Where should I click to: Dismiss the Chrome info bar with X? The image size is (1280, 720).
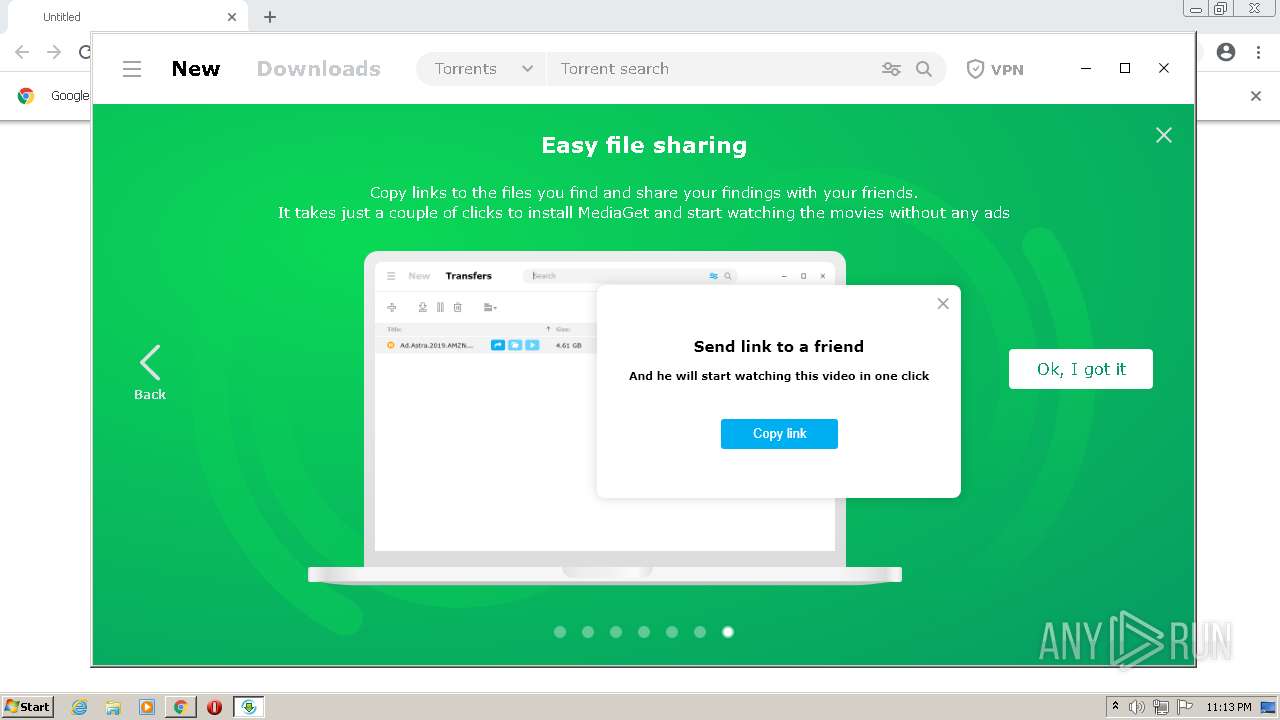click(x=1256, y=96)
